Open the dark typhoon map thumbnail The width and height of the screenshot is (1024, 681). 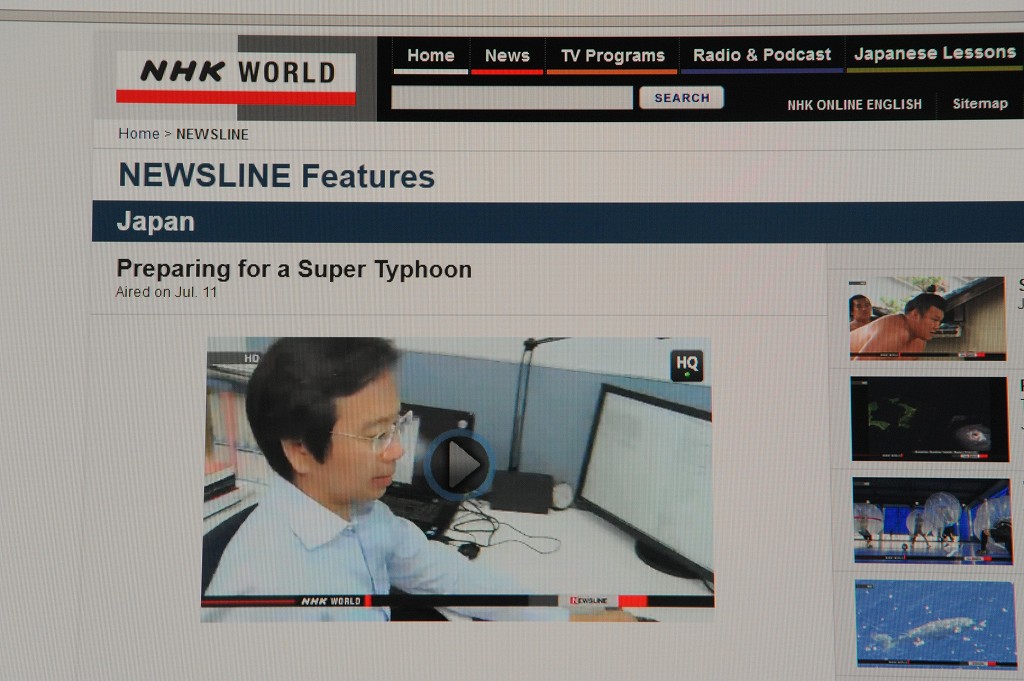point(929,418)
